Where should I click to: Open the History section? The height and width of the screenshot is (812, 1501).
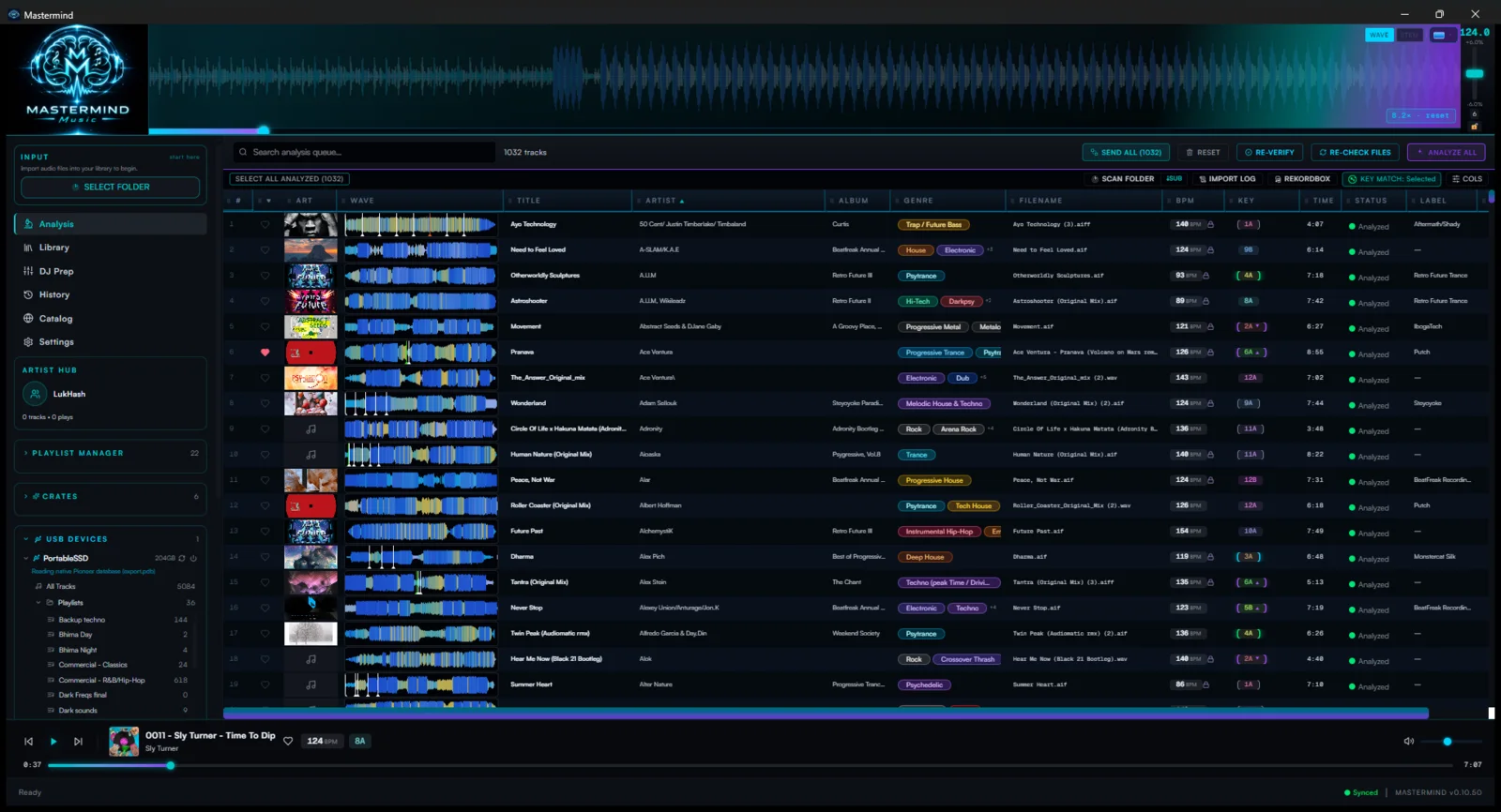(111, 294)
